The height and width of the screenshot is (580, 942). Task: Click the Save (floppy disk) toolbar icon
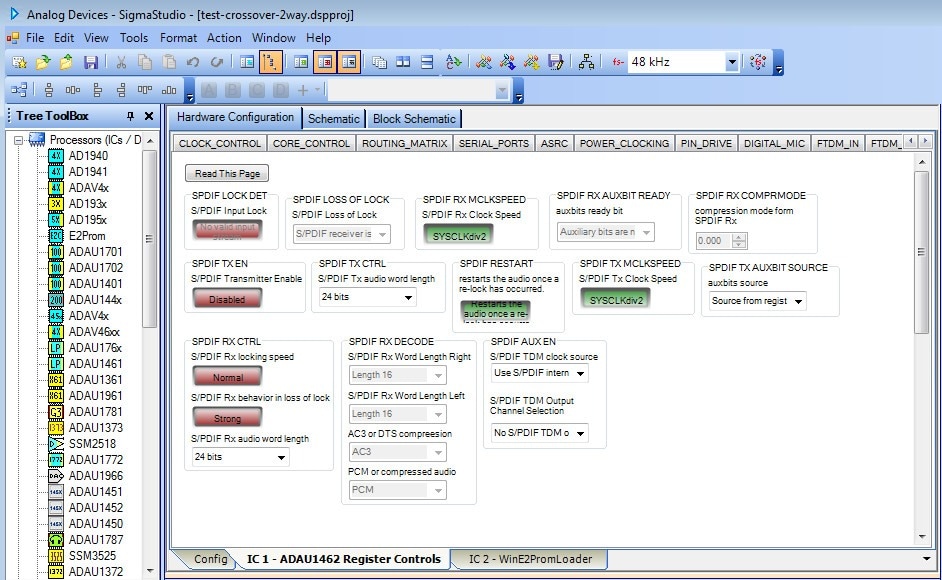click(91, 62)
